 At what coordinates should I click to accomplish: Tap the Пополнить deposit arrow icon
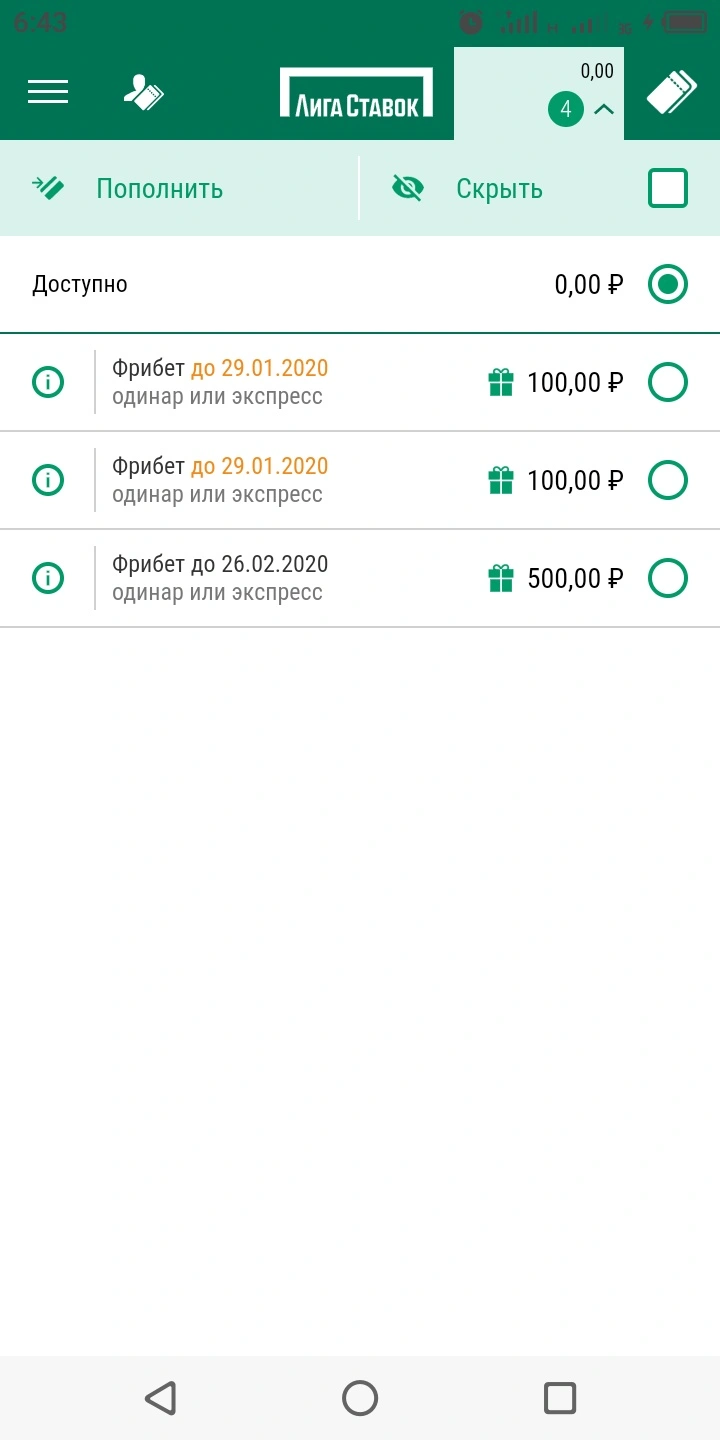[48, 188]
